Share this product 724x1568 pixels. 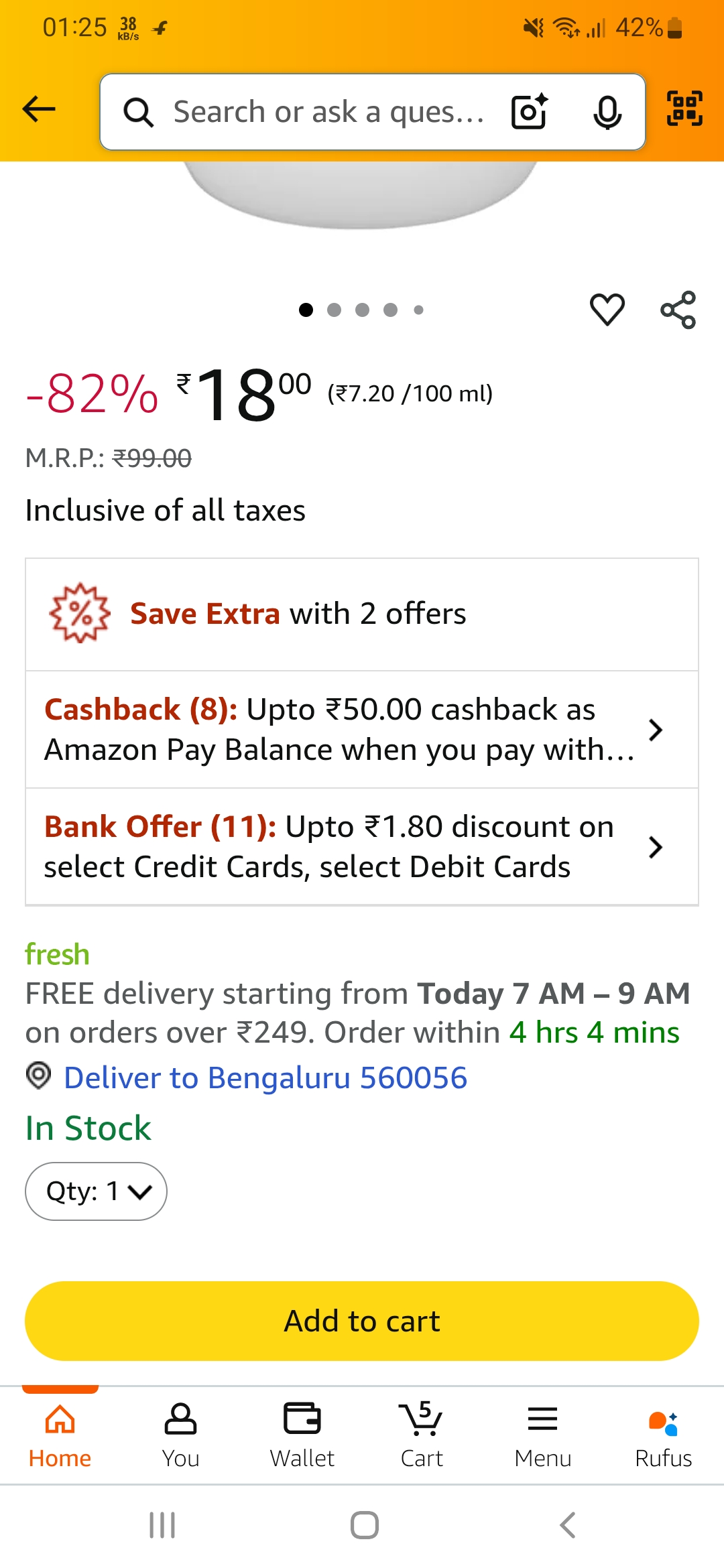(678, 310)
